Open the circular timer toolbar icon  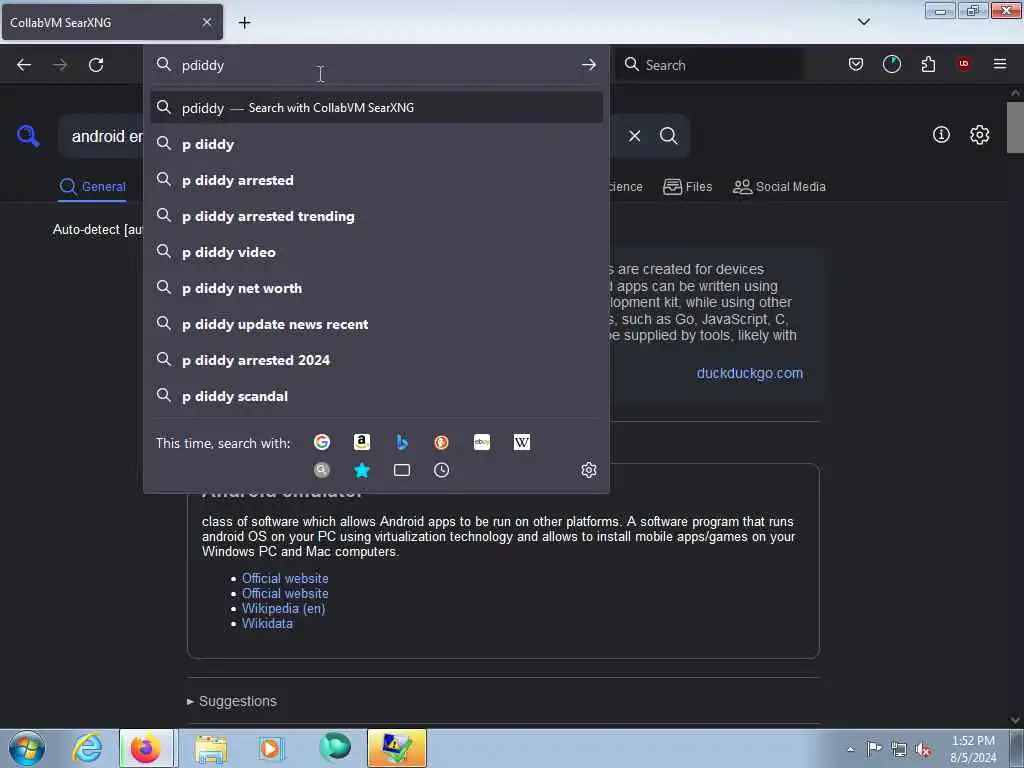pos(891,64)
